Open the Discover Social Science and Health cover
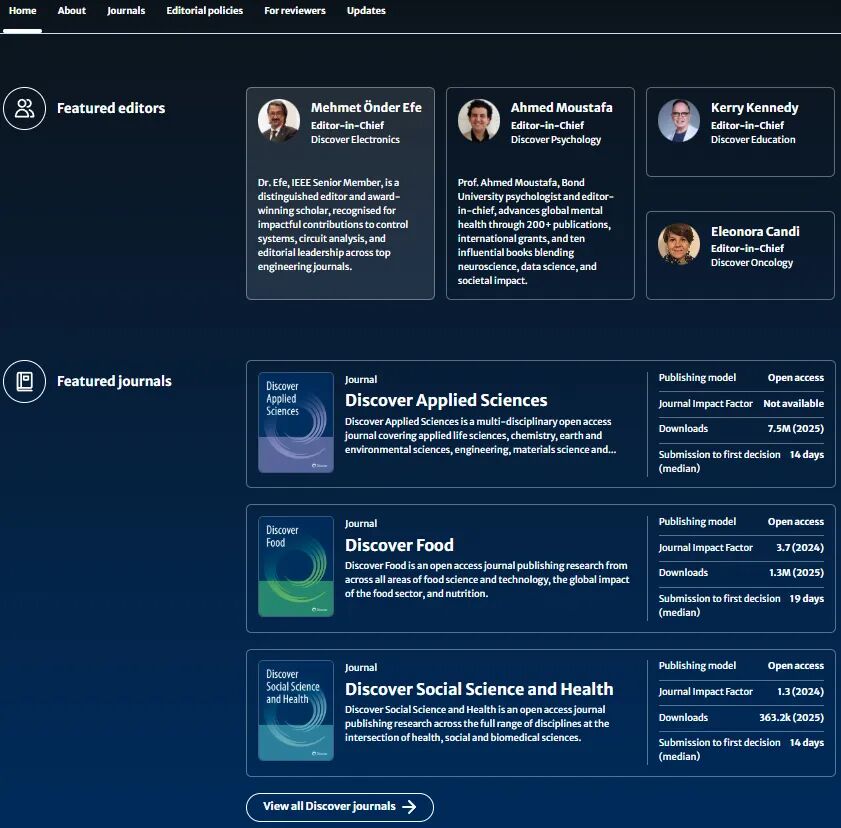841x828 pixels. click(x=296, y=711)
